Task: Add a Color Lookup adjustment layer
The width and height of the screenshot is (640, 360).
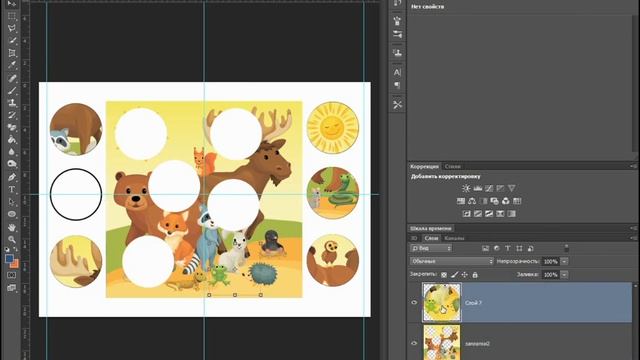Action: tap(517, 201)
